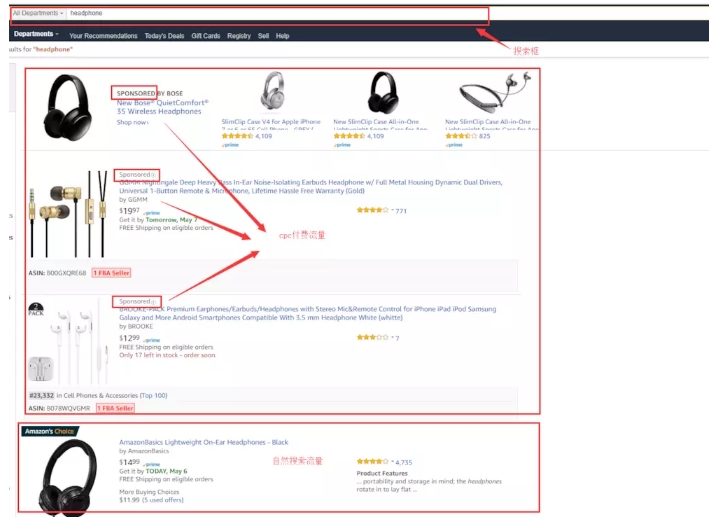This screenshot has height=528, width=722.
Task: Open the All Departments search category dropdown
Action: [38, 15]
